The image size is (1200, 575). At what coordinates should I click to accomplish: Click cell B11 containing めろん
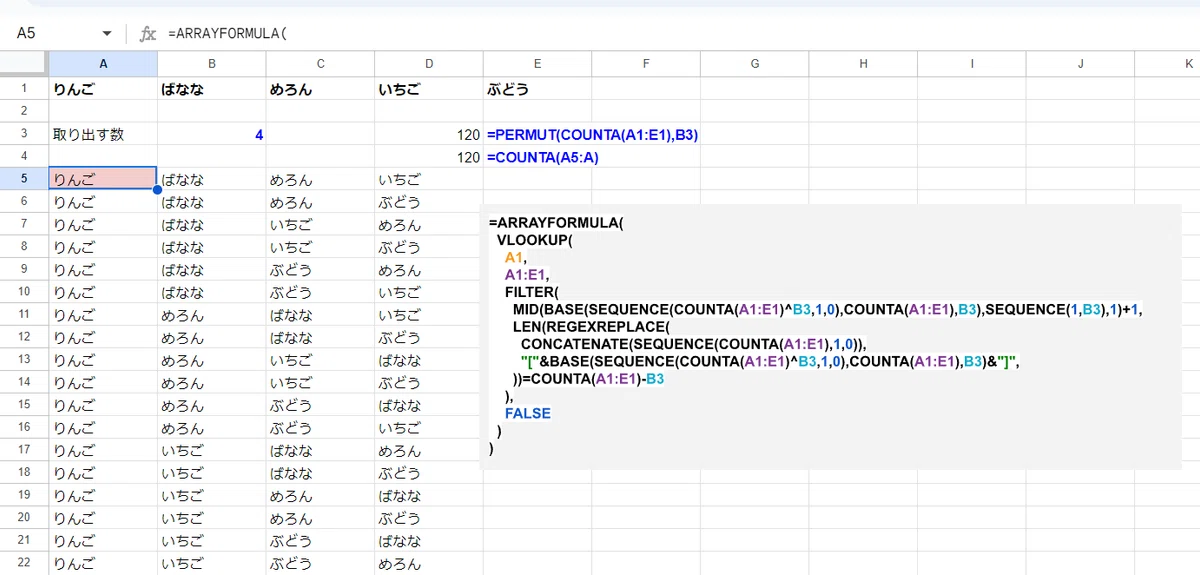[x=212, y=315]
